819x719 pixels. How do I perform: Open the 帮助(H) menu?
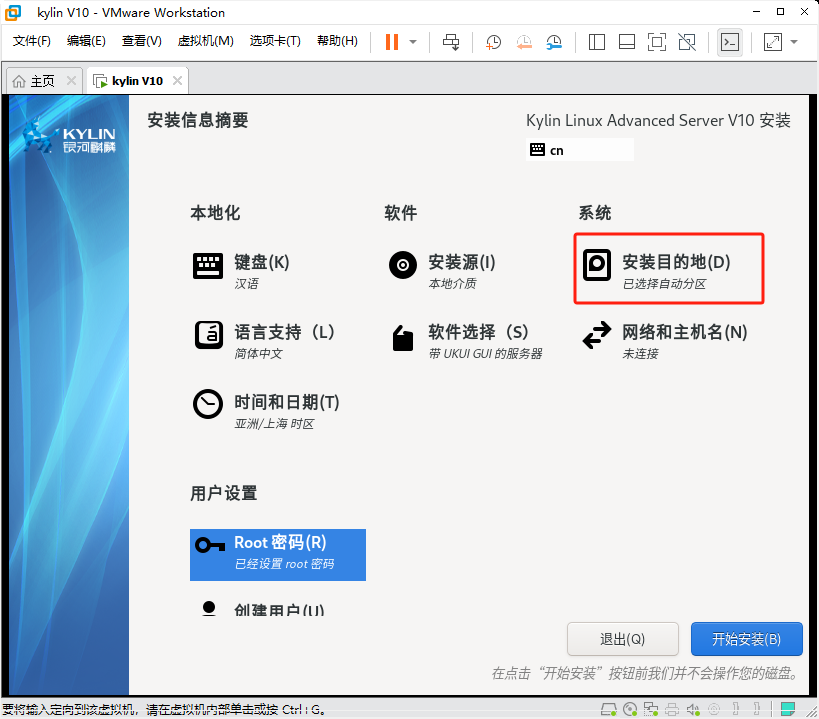337,41
